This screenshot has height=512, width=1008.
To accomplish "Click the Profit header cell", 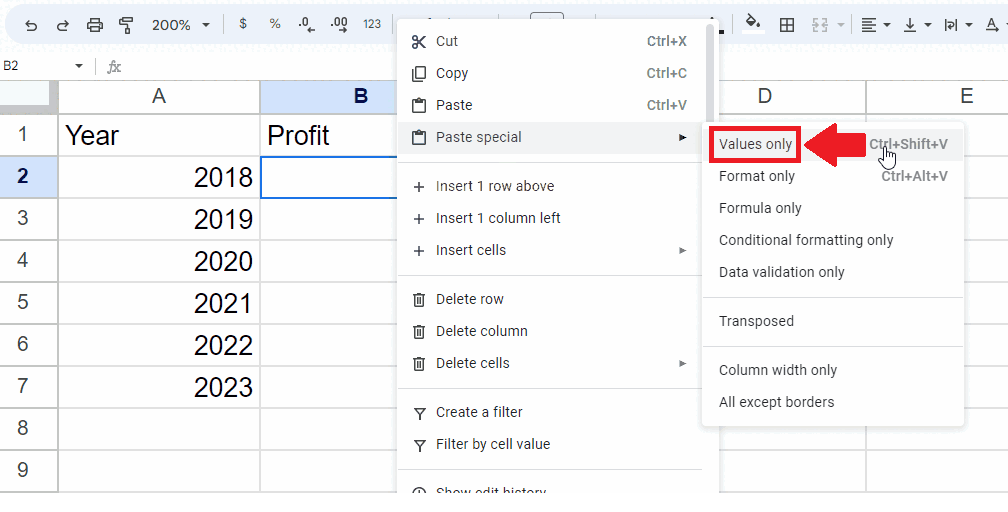I will pos(328,134).
